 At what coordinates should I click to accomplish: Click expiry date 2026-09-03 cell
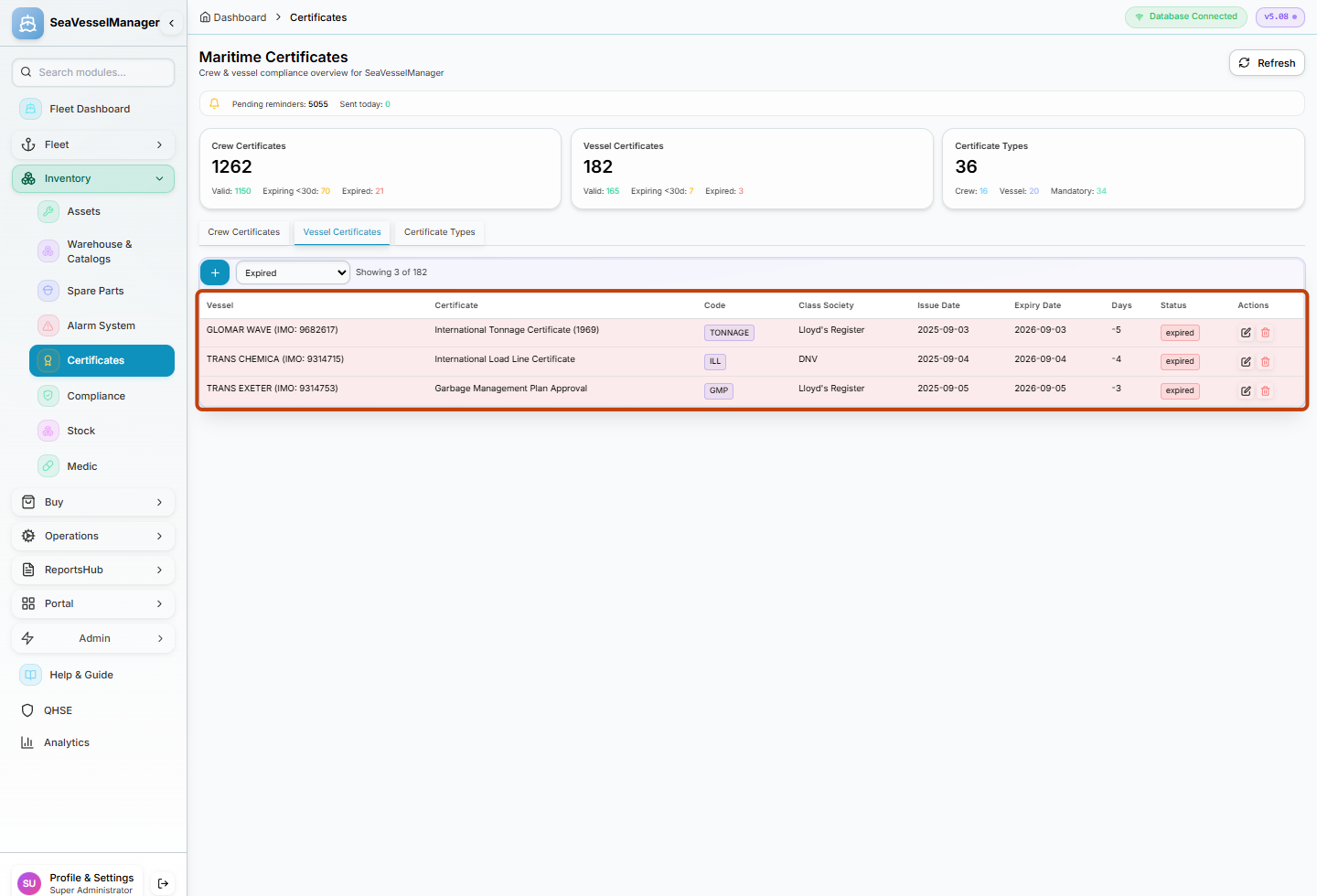click(x=1040, y=330)
